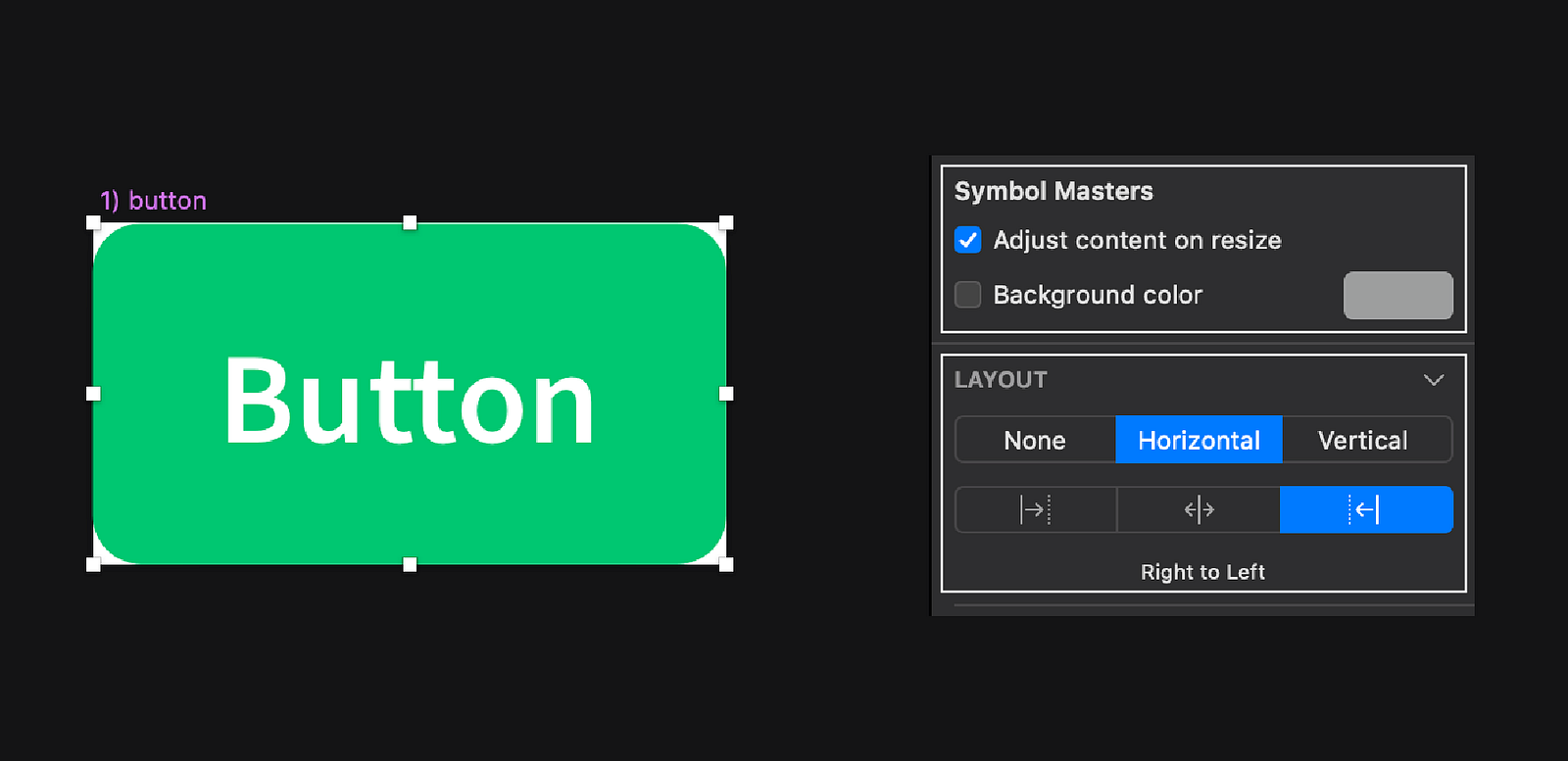Click the bottom-left resize handle of button

point(93,564)
